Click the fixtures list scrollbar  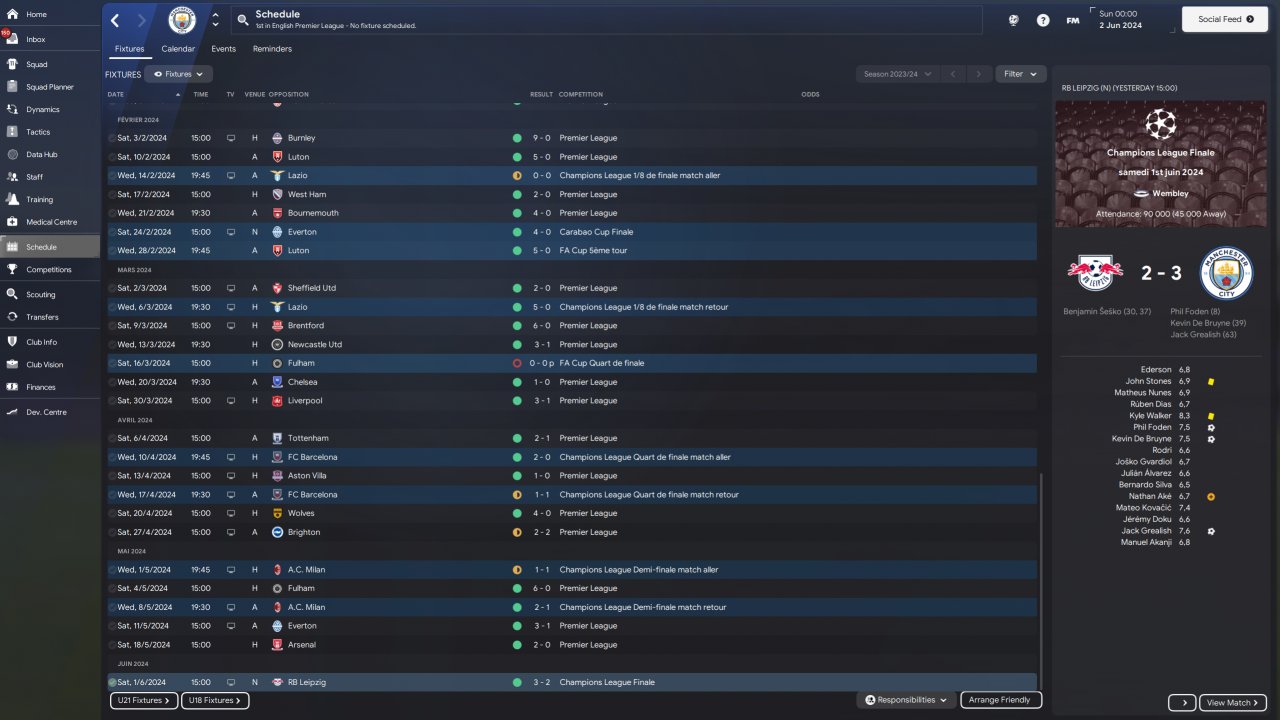tap(1040, 581)
